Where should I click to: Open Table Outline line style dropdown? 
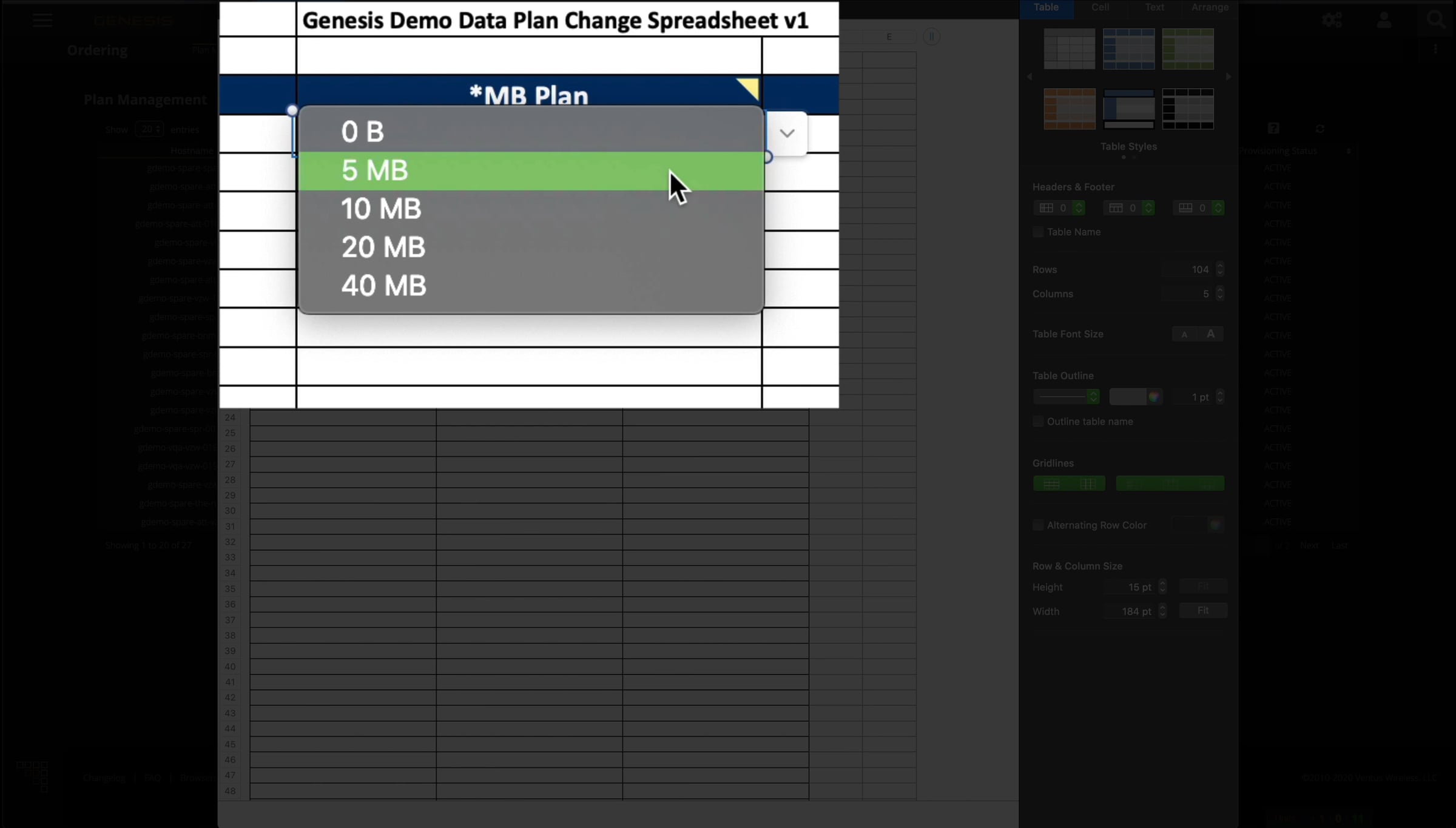click(1066, 397)
